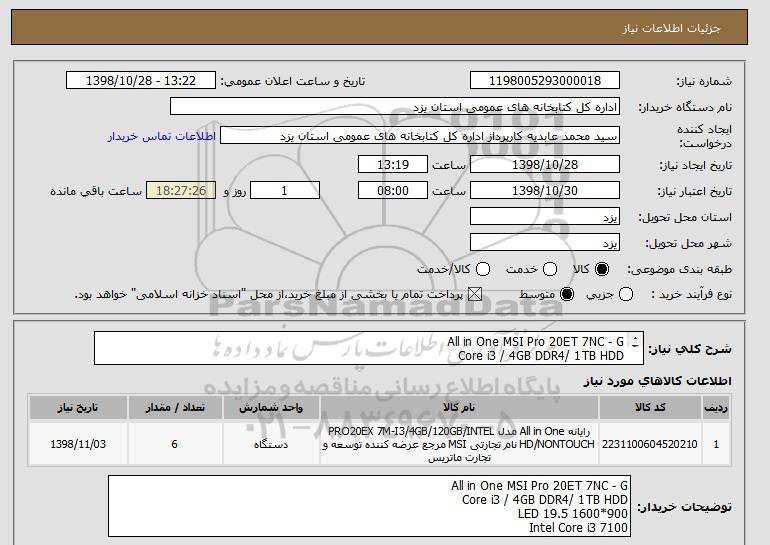Select the 'کالا' category radio button

click(602, 269)
